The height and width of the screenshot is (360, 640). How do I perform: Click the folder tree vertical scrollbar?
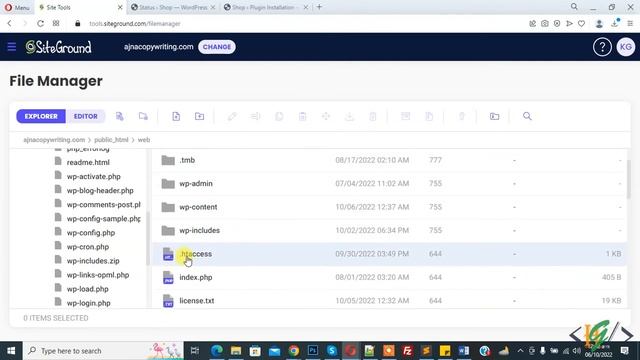point(148,239)
